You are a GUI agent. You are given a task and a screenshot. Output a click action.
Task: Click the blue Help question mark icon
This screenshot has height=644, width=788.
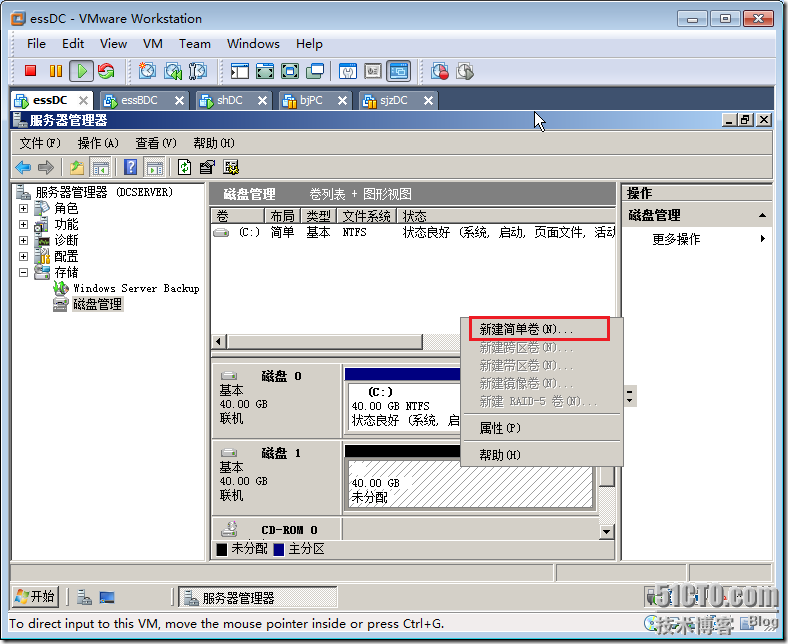[131, 167]
